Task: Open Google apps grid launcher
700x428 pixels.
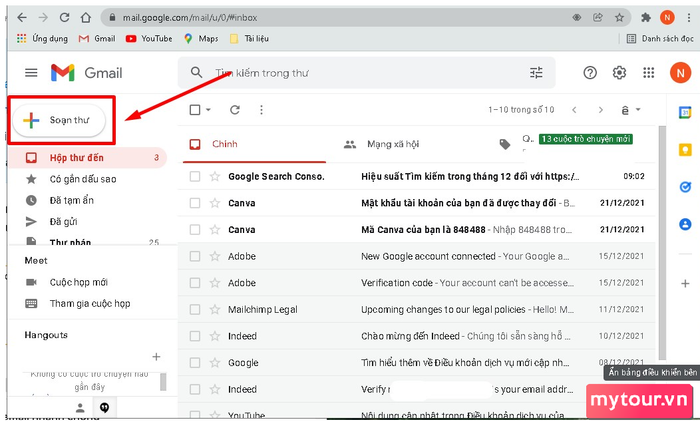Action: [649, 72]
